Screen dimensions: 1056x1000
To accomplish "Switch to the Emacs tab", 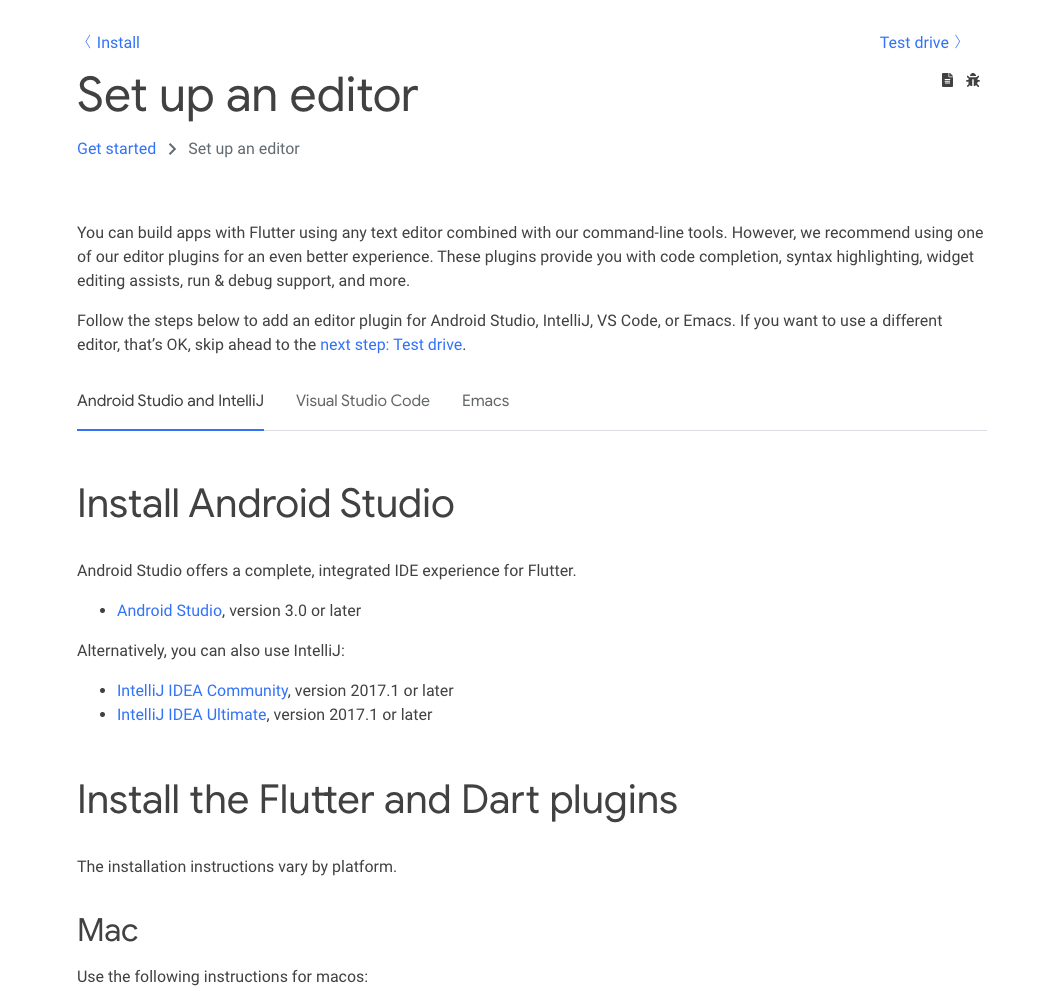I will [x=486, y=401].
